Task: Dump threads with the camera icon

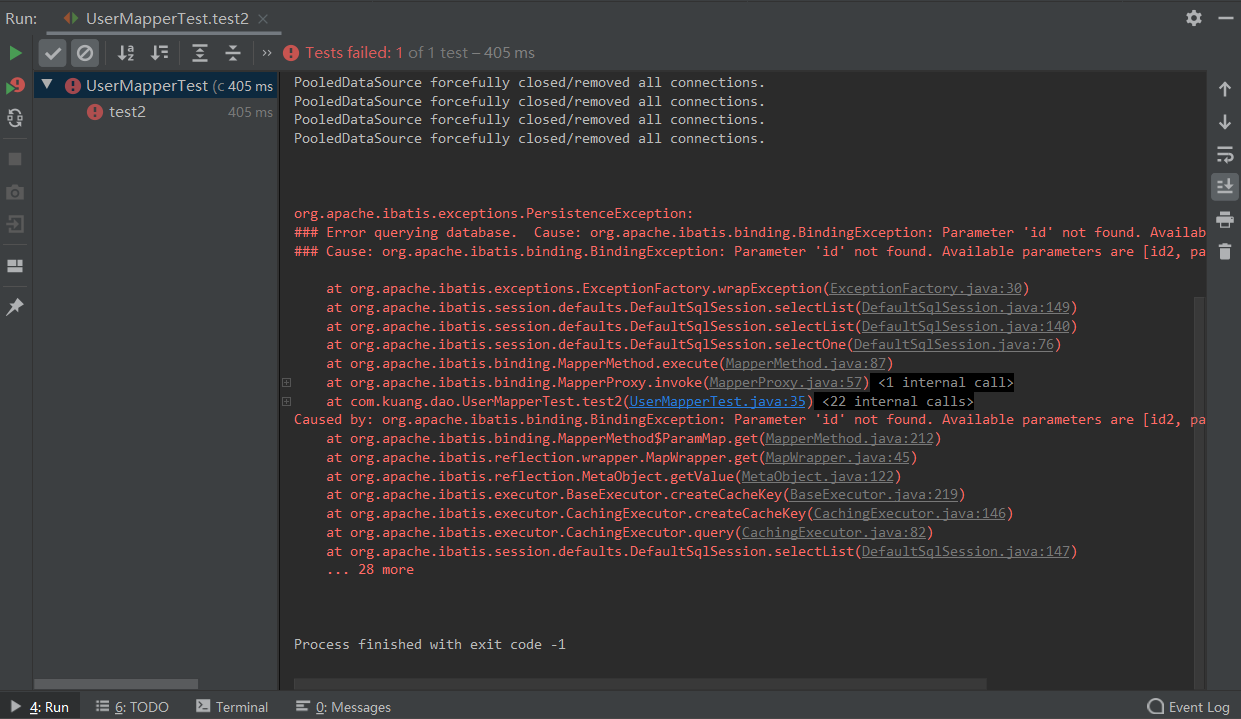Action: point(15,192)
